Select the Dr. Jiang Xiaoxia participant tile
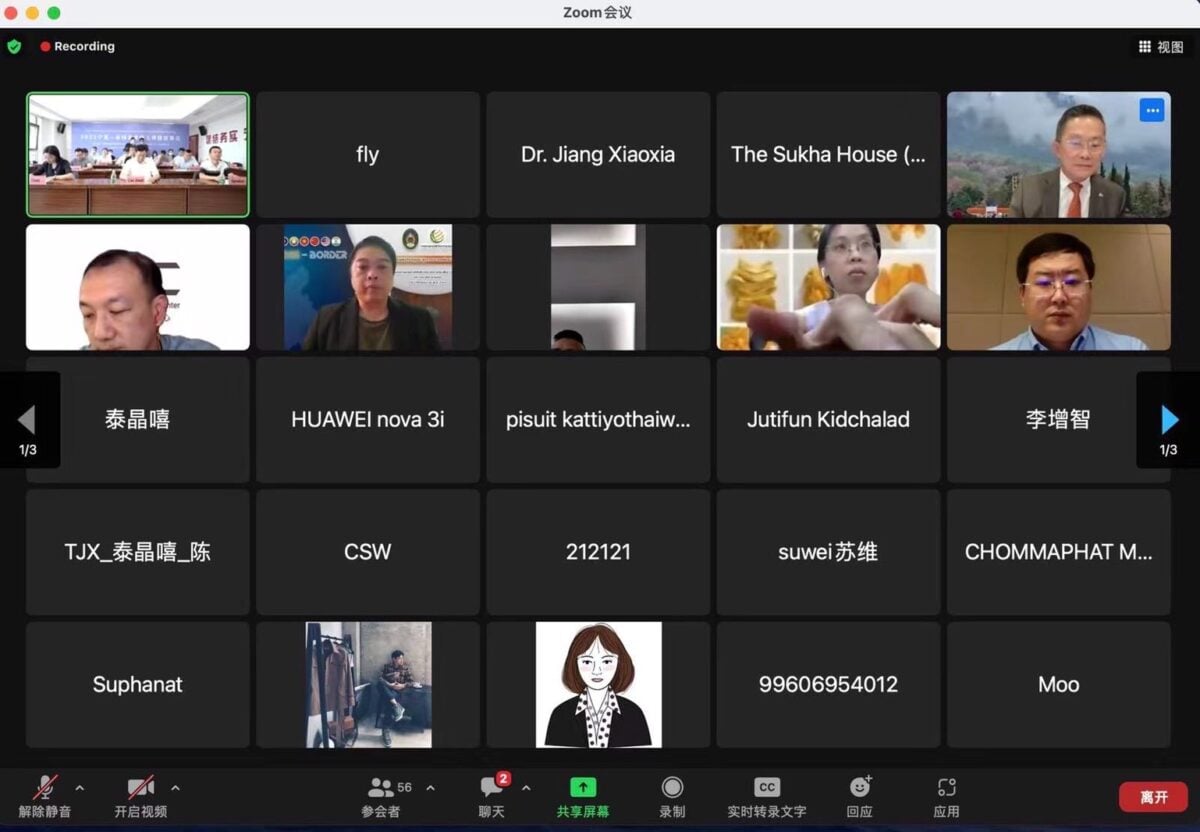This screenshot has height=832, width=1200. click(598, 155)
